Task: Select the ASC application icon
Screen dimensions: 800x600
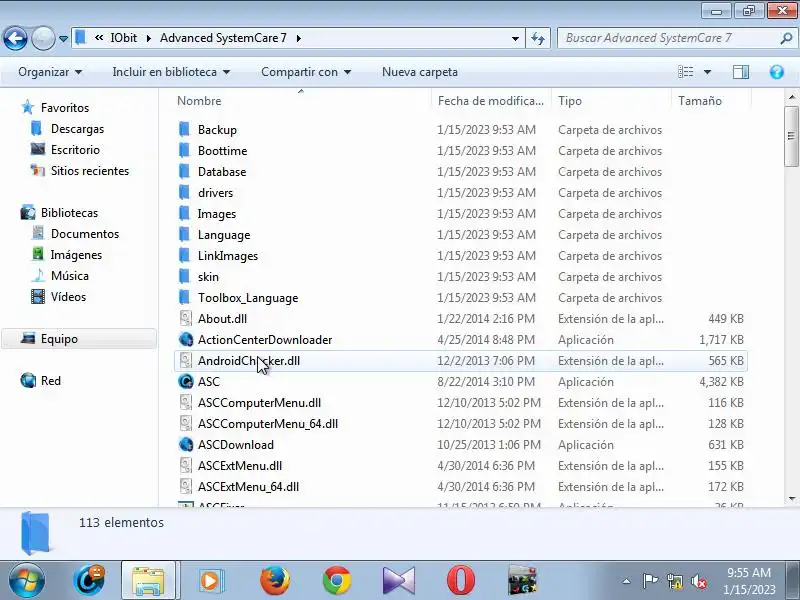Action: pyautogui.click(x=186, y=382)
